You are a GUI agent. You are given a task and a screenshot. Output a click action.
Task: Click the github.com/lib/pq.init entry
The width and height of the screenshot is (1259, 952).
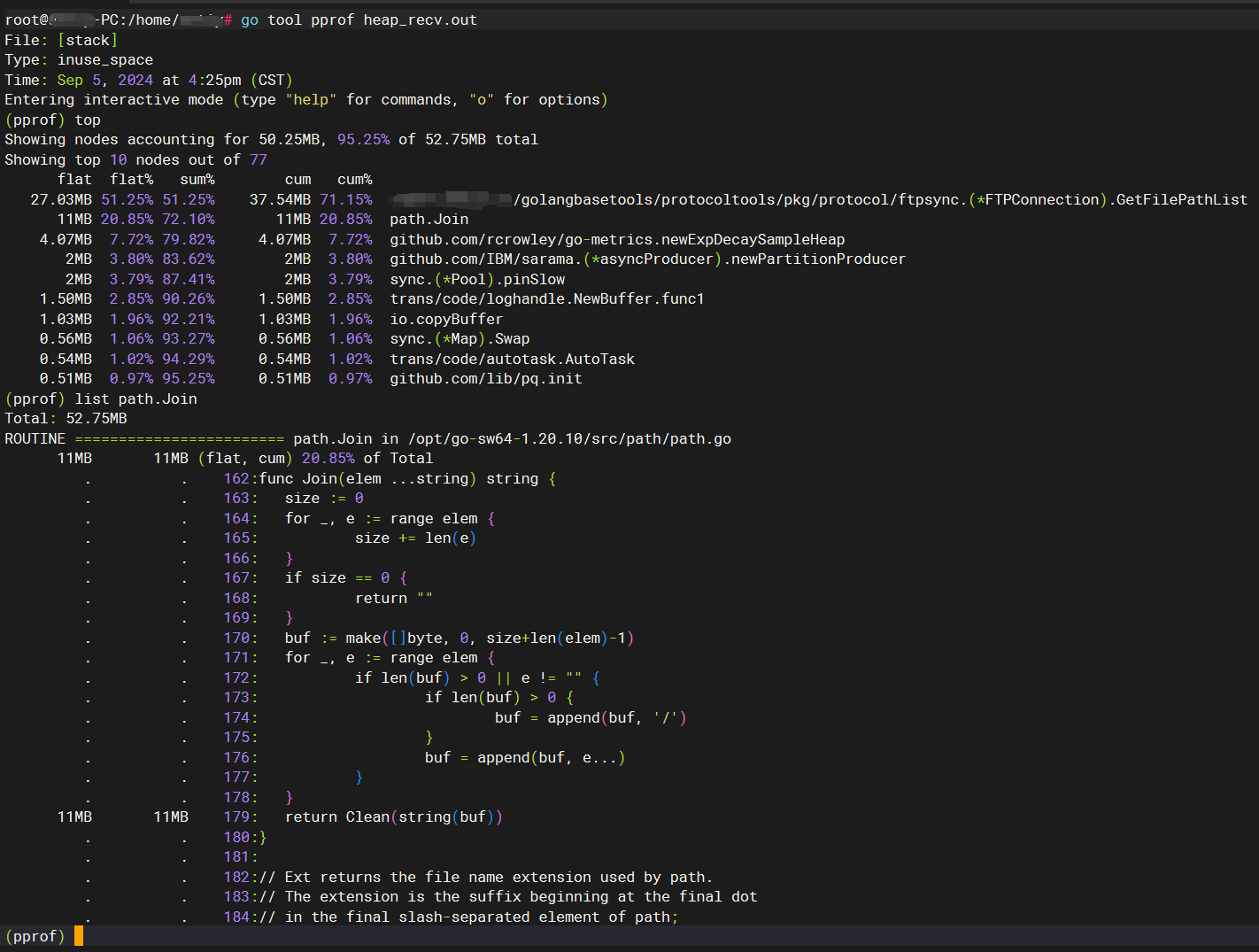tap(485, 378)
